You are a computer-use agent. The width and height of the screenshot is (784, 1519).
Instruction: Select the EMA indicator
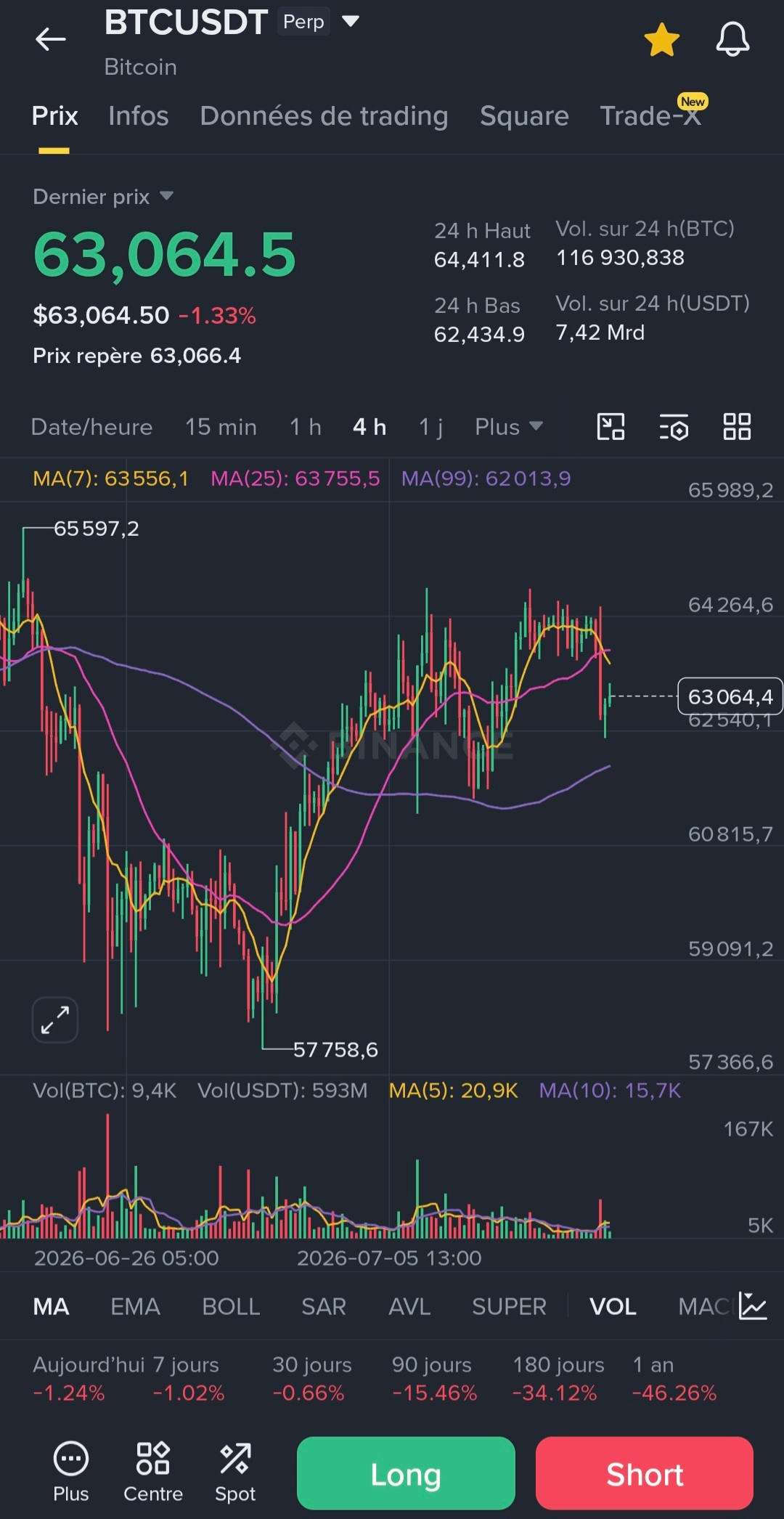135,1307
